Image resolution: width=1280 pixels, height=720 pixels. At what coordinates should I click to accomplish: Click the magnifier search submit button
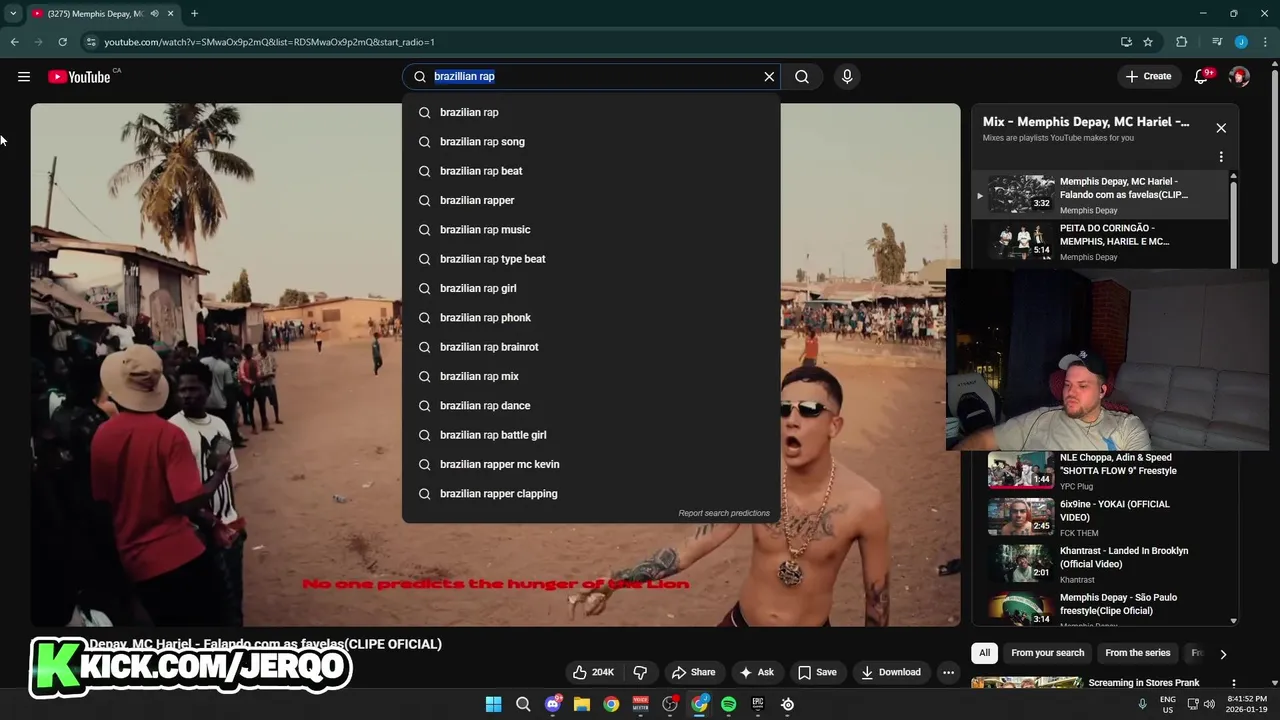click(x=802, y=76)
